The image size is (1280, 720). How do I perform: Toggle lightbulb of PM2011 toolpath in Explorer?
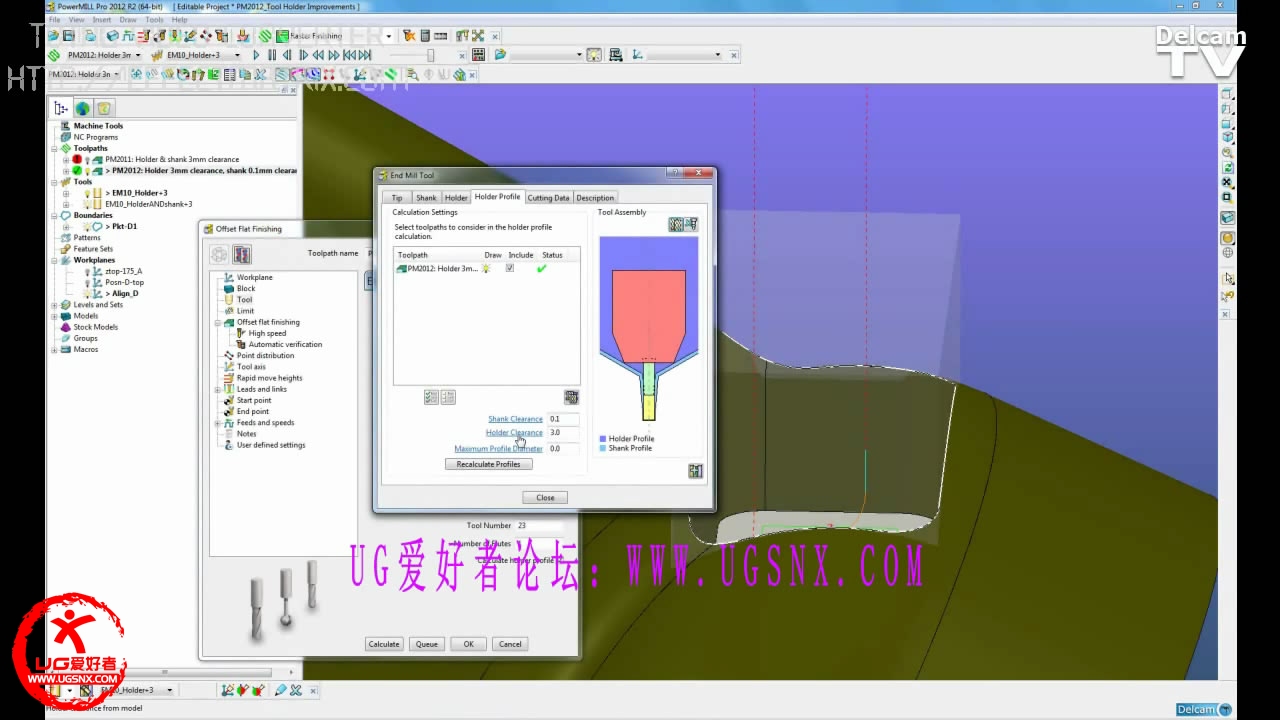[87, 159]
